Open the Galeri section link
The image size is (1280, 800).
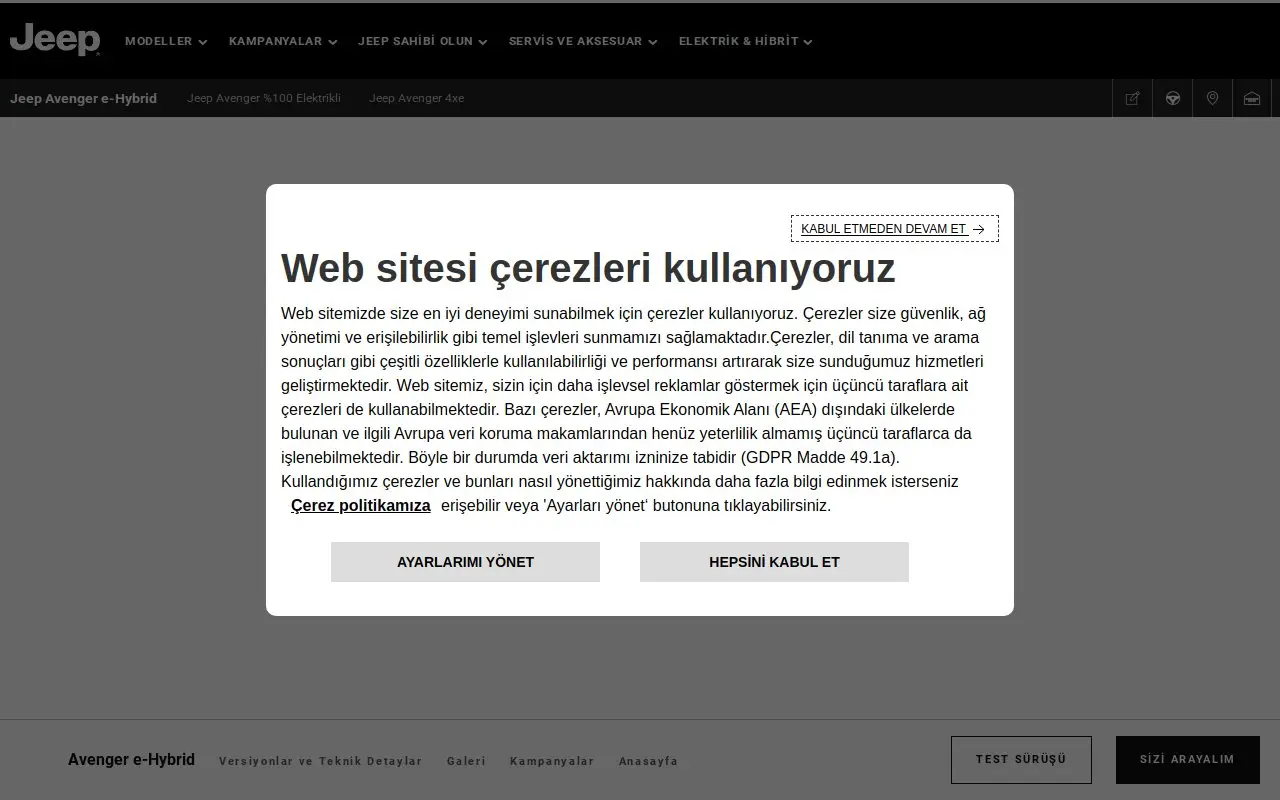466,761
